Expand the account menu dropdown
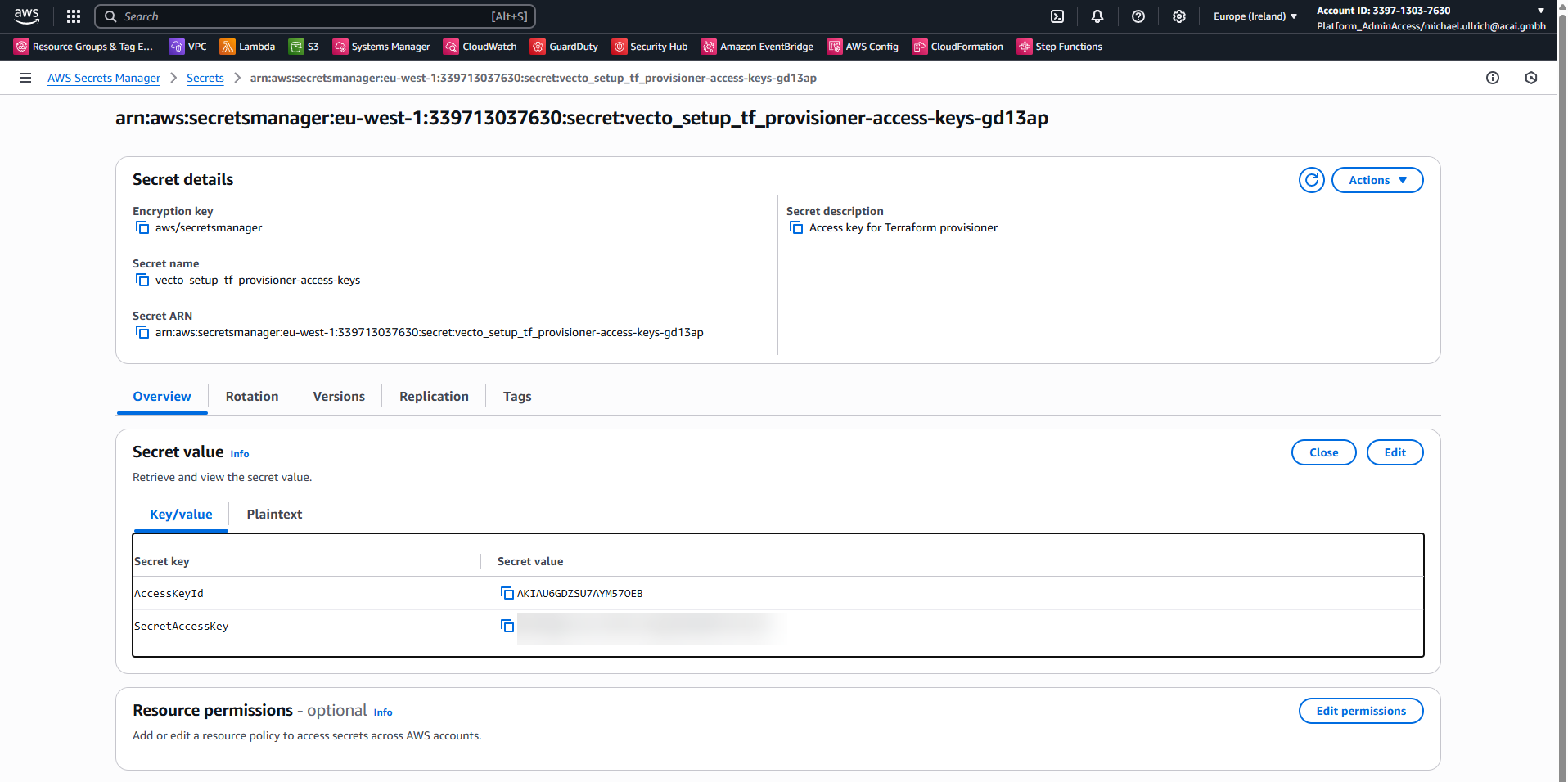The height and width of the screenshot is (782, 1568). [x=1431, y=18]
